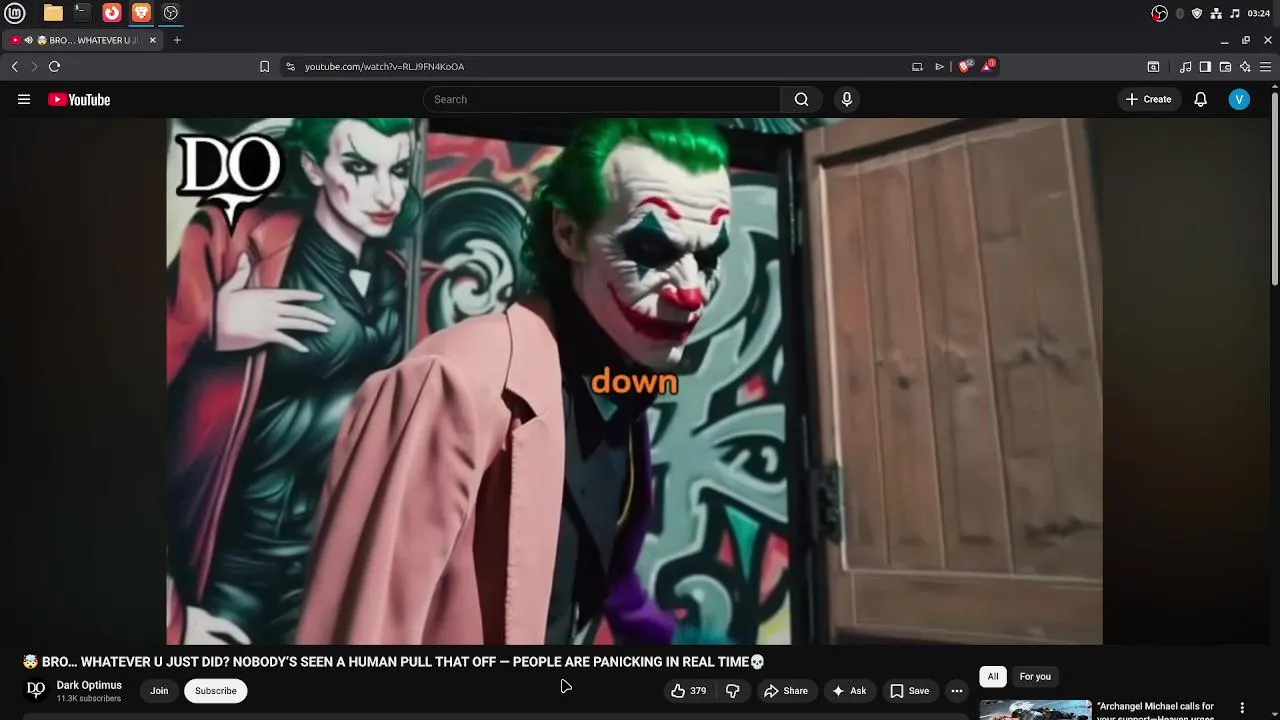Open the account avatar V menu
The height and width of the screenshot is (720, 1280).
point(1239,99)
